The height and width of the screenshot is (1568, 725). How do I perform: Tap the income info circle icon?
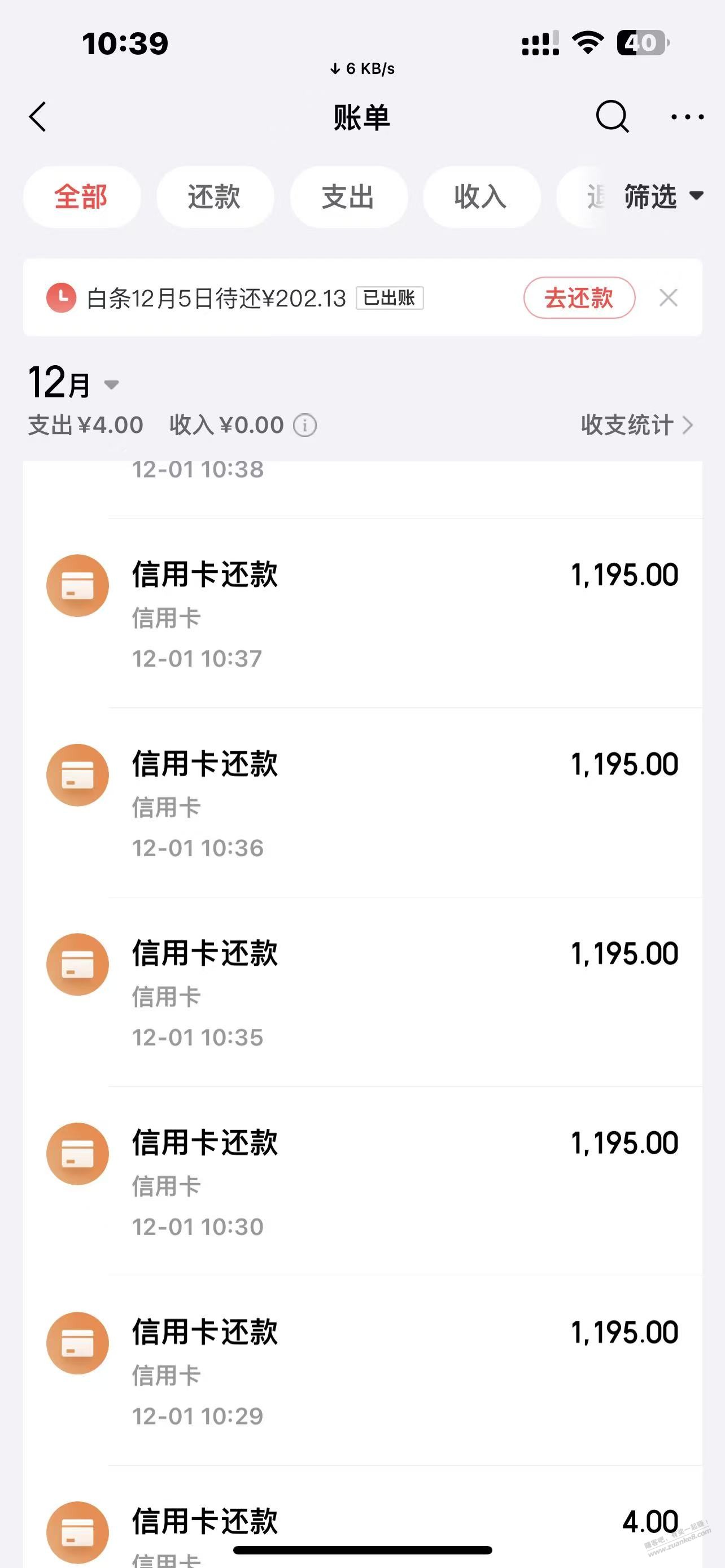click(305, 425)
